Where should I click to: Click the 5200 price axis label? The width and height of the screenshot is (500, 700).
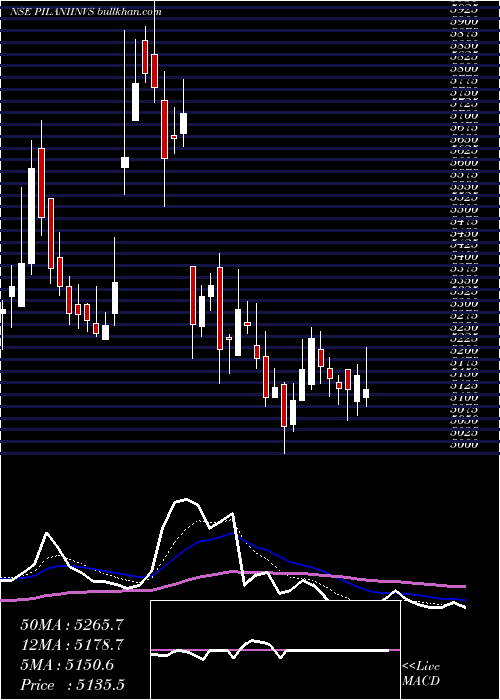[x=465, y=350]
